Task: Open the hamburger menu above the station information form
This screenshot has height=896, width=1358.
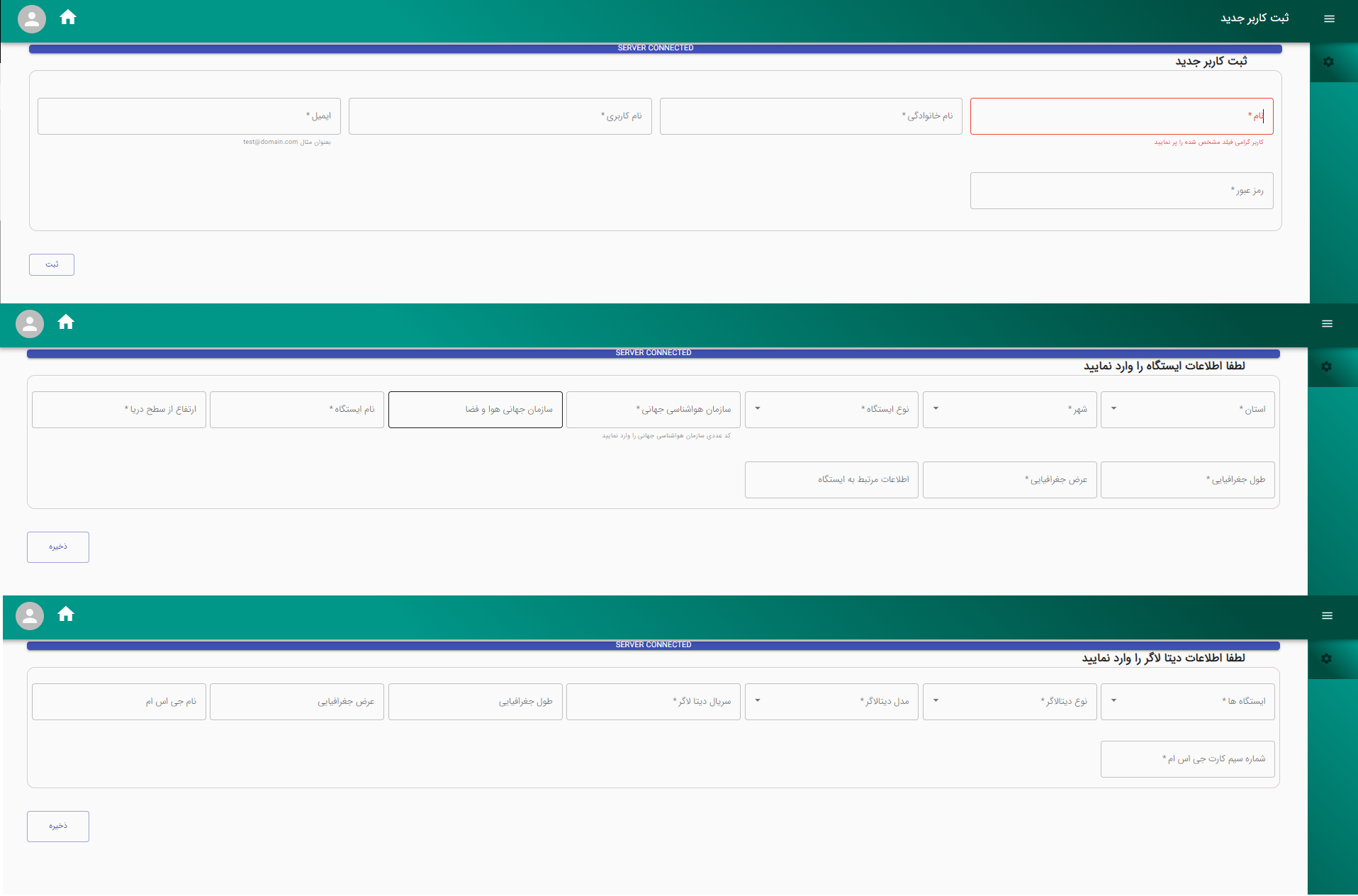Action: (x=1327, y=324)
